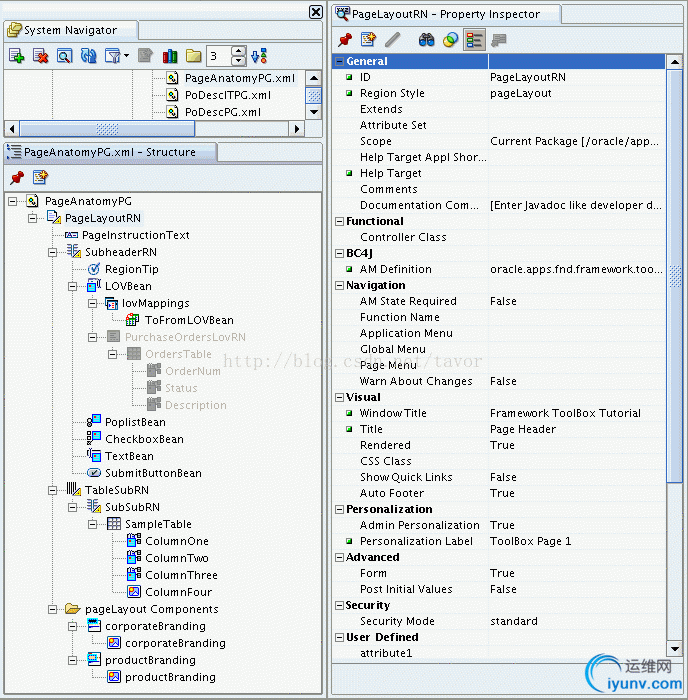
Task: Click the sort arrows icon beside the spinner
Action: (259, 56)
